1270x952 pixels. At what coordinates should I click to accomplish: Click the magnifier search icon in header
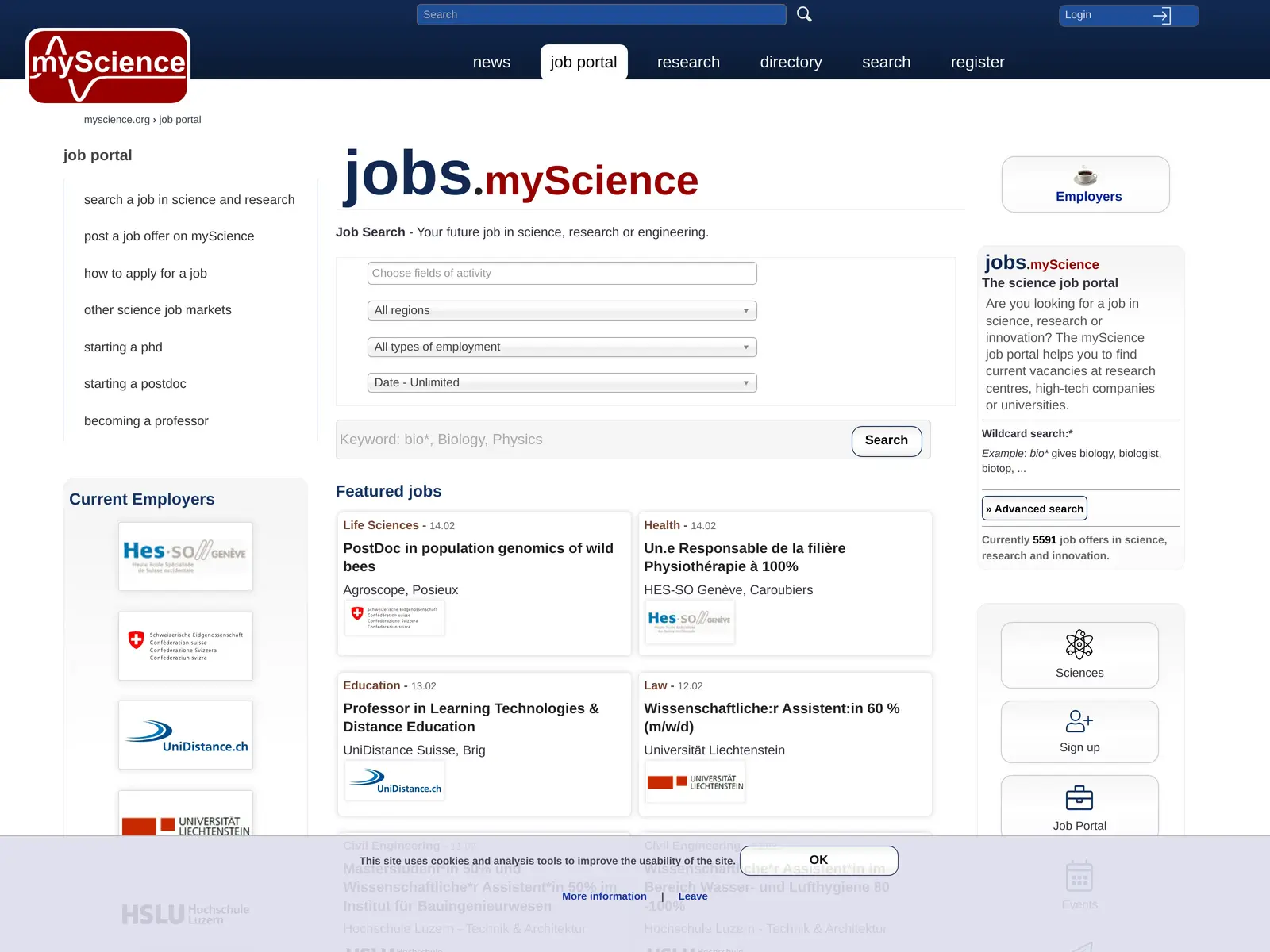(804, 14)
